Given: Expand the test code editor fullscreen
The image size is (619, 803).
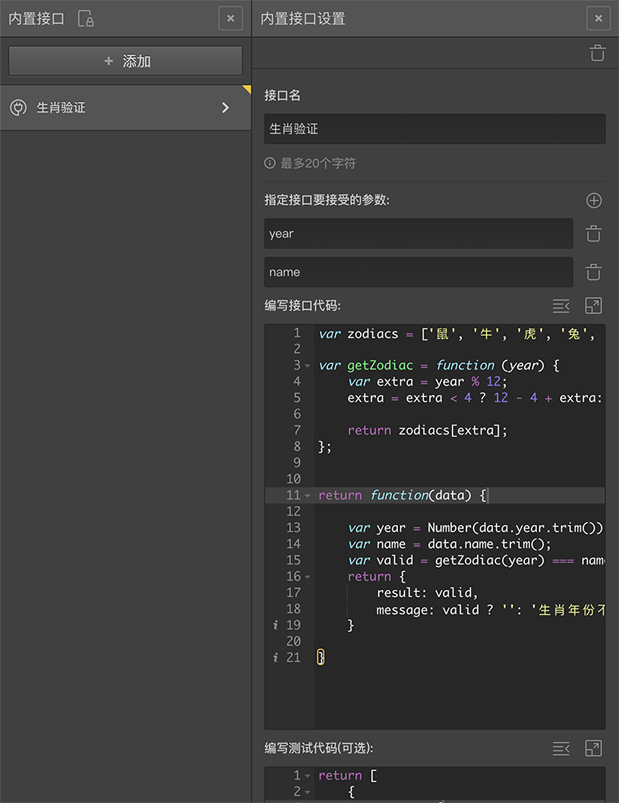Looking at the screenshot, I should coord(593,749).
